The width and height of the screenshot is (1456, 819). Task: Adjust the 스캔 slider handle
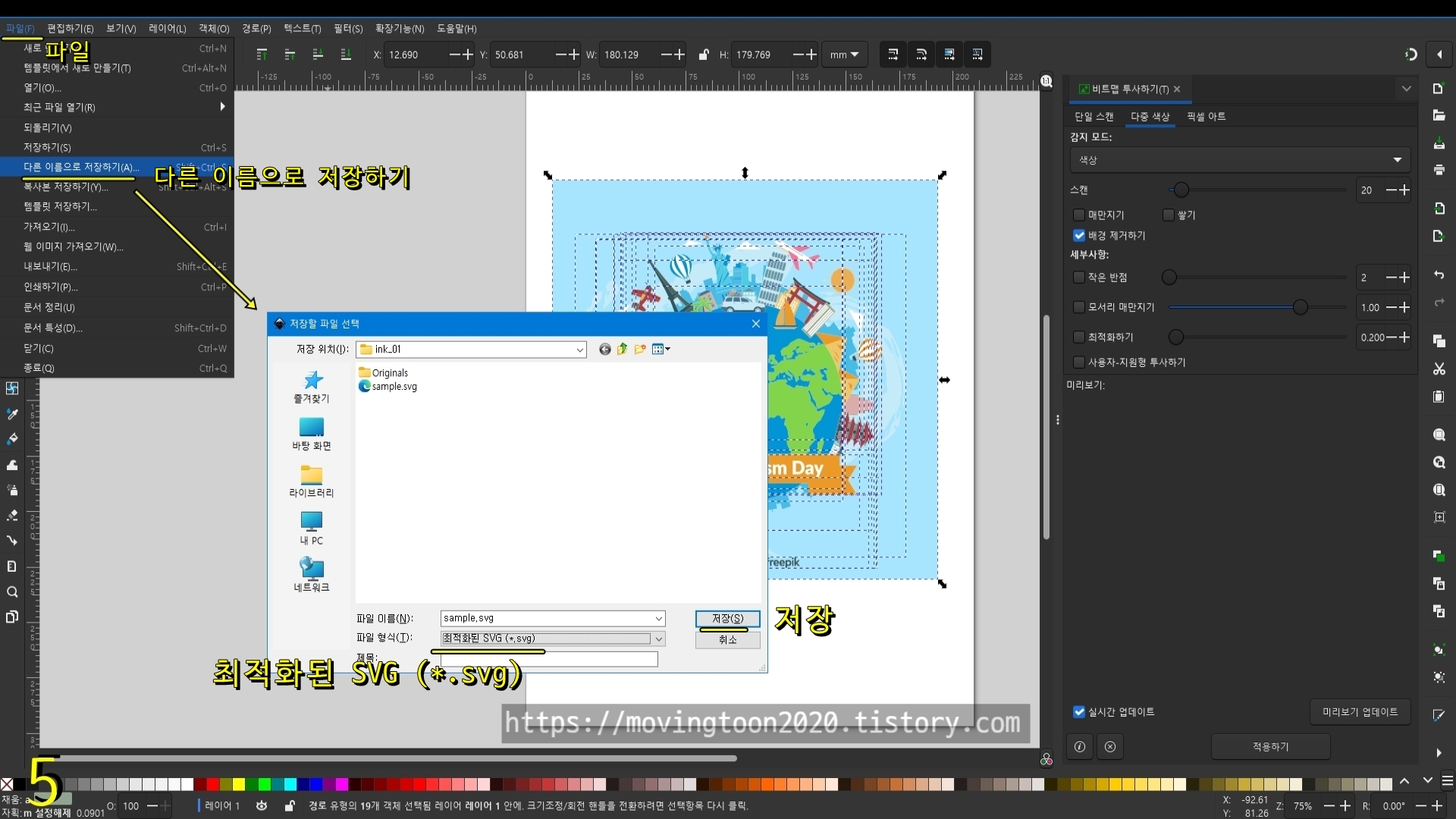[1181, 190]
